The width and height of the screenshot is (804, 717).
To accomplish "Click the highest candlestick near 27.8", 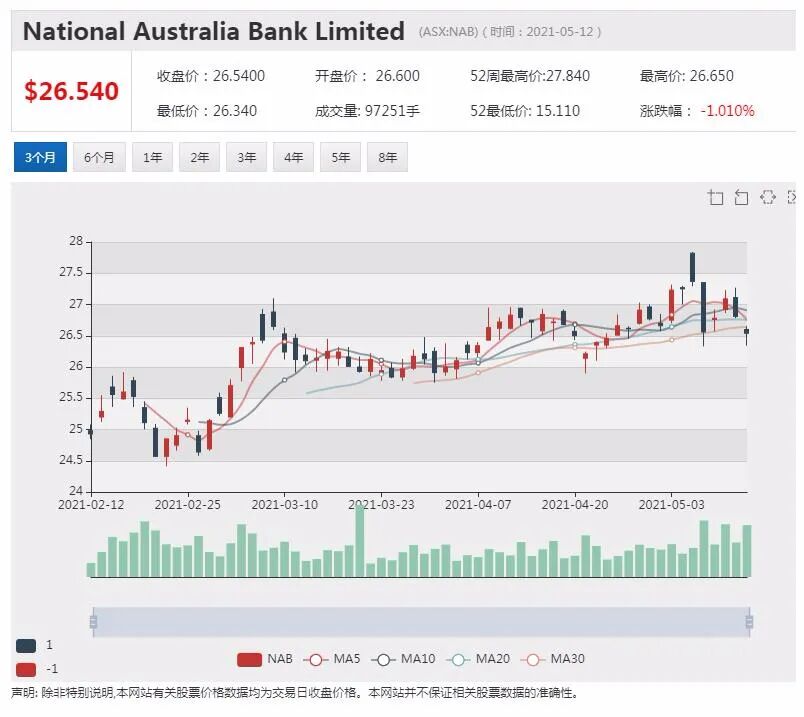I will pos(693,268).
